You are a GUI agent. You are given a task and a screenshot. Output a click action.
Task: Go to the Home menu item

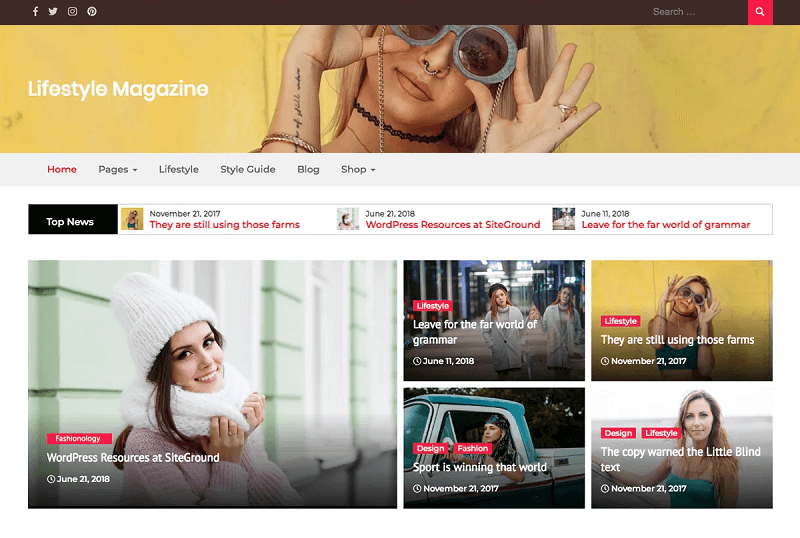click(62, 169)
